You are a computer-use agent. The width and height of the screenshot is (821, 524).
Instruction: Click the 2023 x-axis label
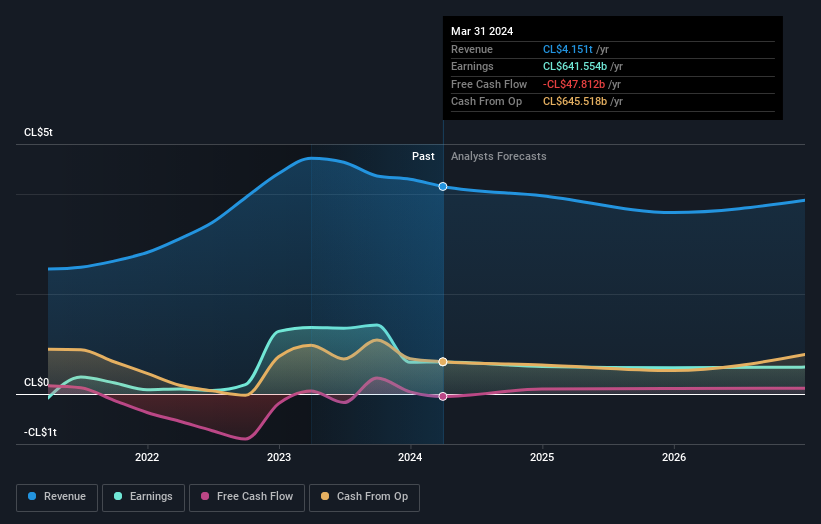(x=279, y=457)
